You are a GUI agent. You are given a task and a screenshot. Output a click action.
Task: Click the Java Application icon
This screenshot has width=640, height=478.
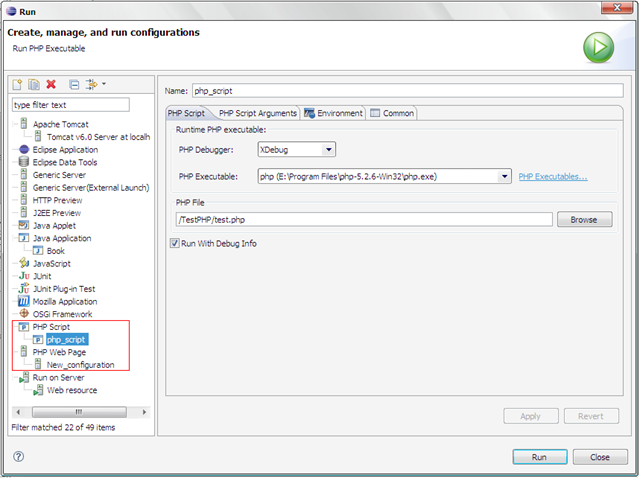24,238
